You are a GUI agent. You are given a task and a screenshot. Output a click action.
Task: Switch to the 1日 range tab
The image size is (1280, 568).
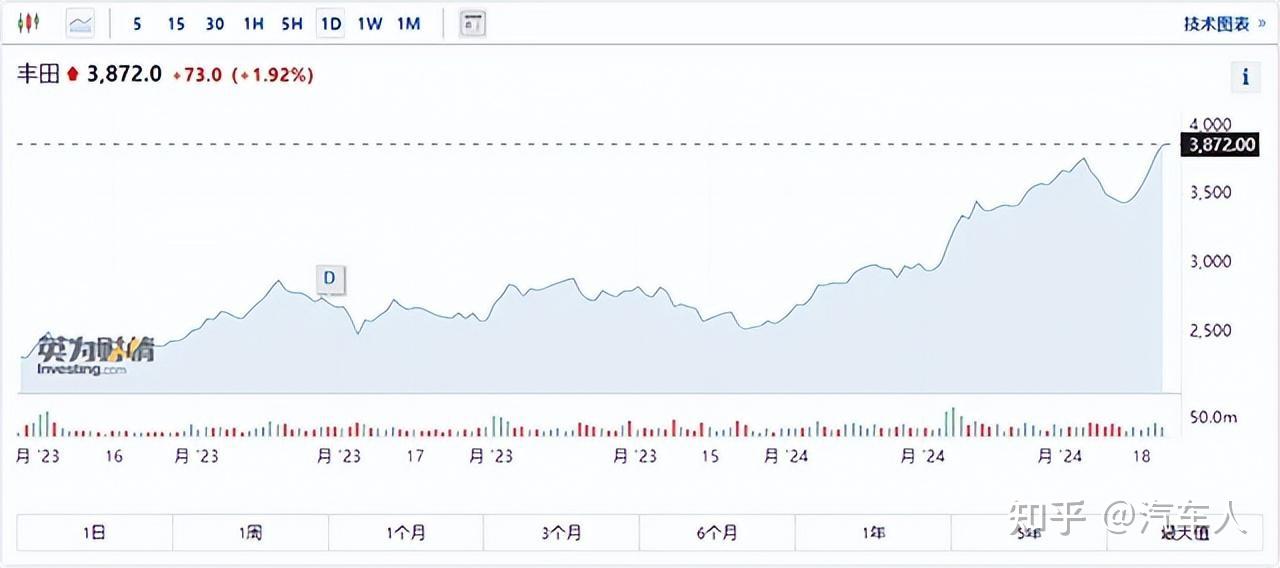pos(94,532)
